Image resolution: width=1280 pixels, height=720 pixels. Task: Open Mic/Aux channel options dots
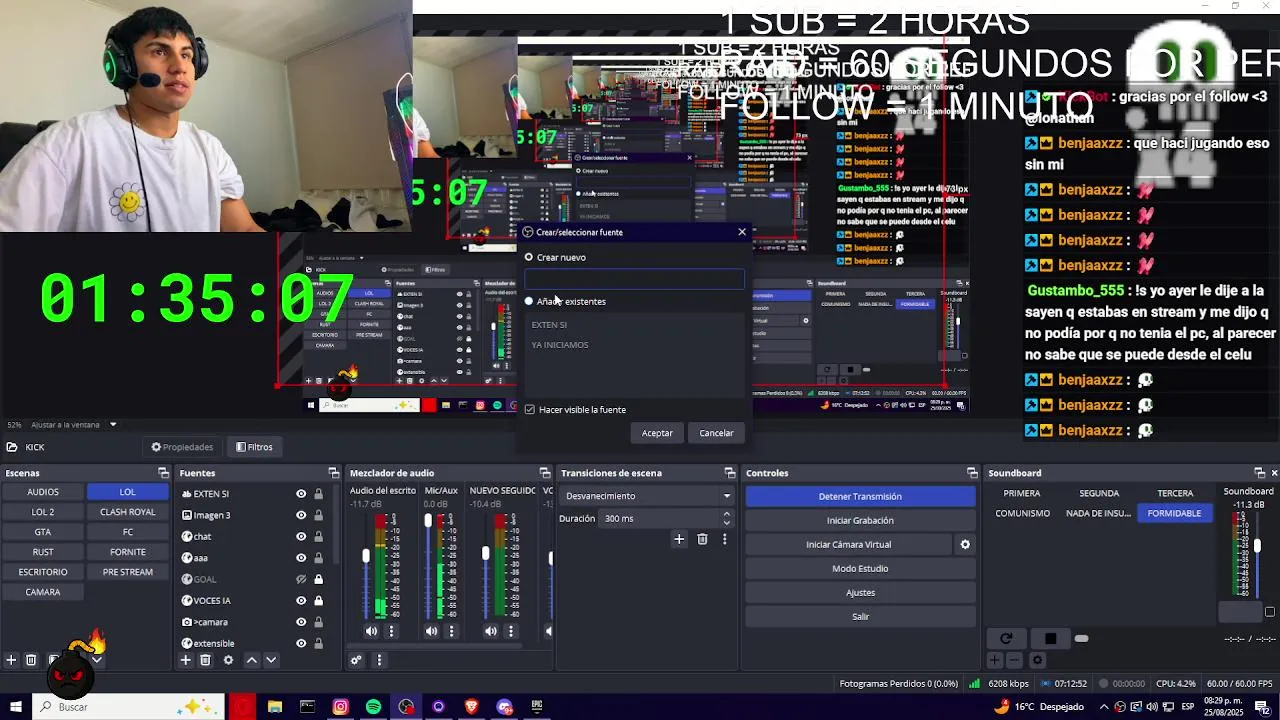[451, 631]
